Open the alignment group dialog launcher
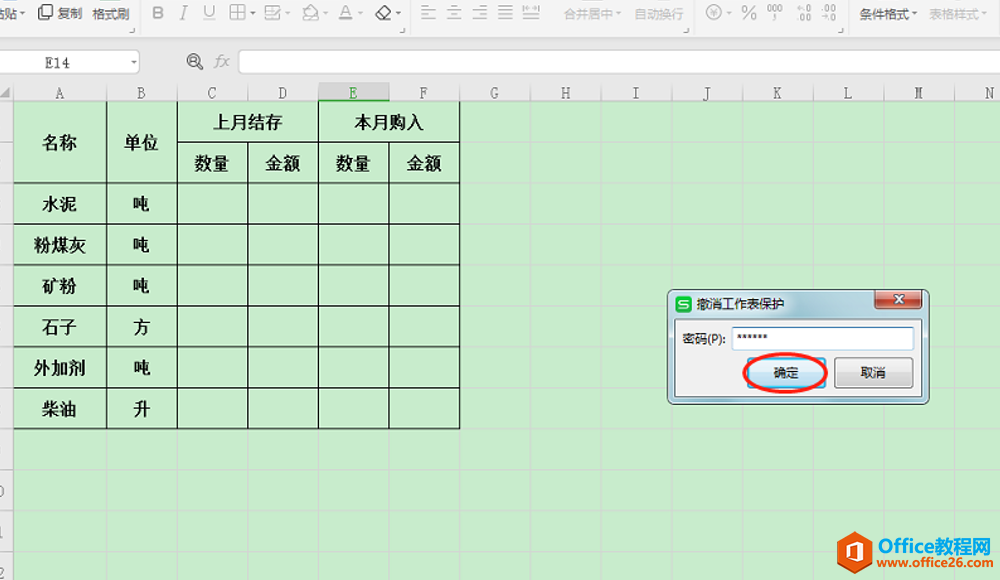 (687, 30)
